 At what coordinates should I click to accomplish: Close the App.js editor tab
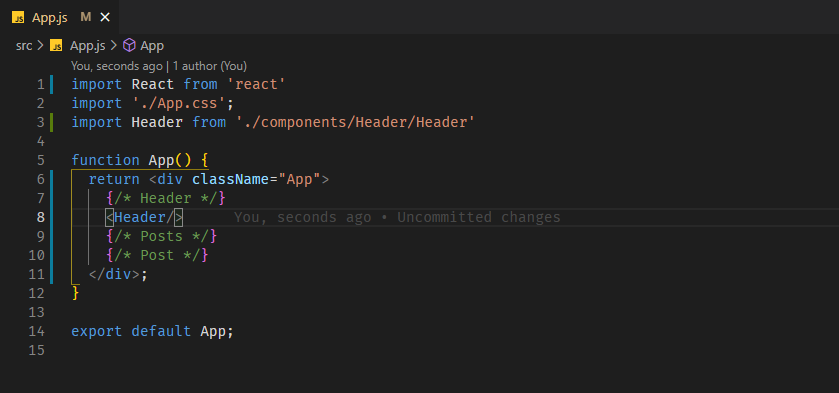point(105,17)
